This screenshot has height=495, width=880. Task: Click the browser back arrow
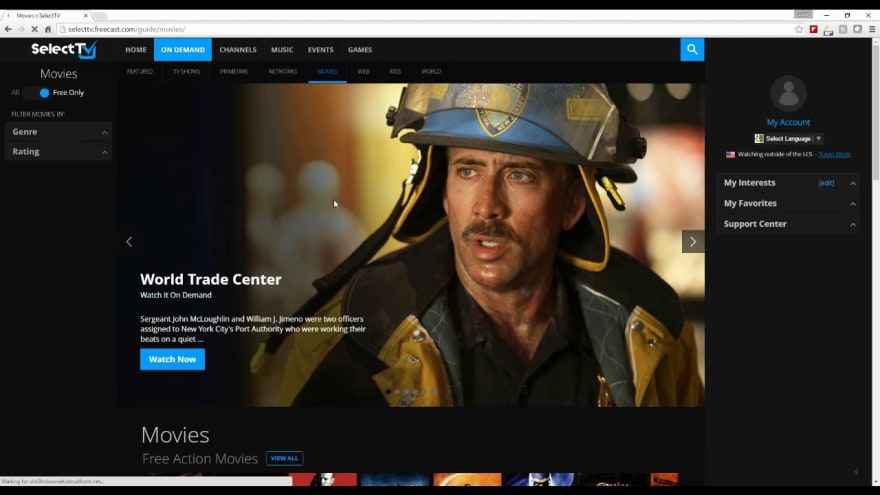tap(8, 29)
